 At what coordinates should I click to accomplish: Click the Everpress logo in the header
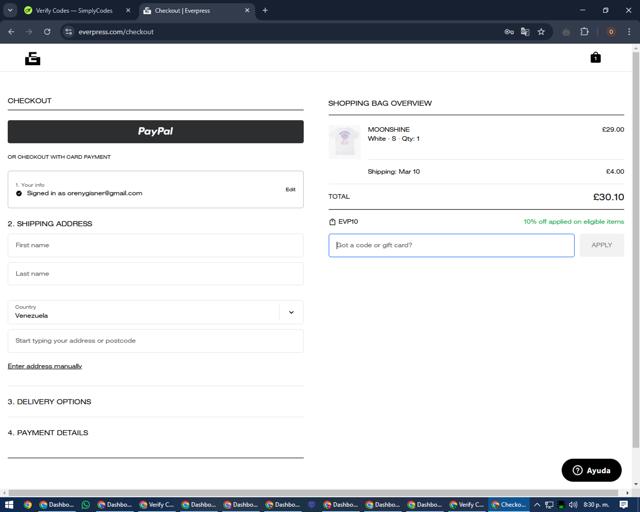click(33, 59)
